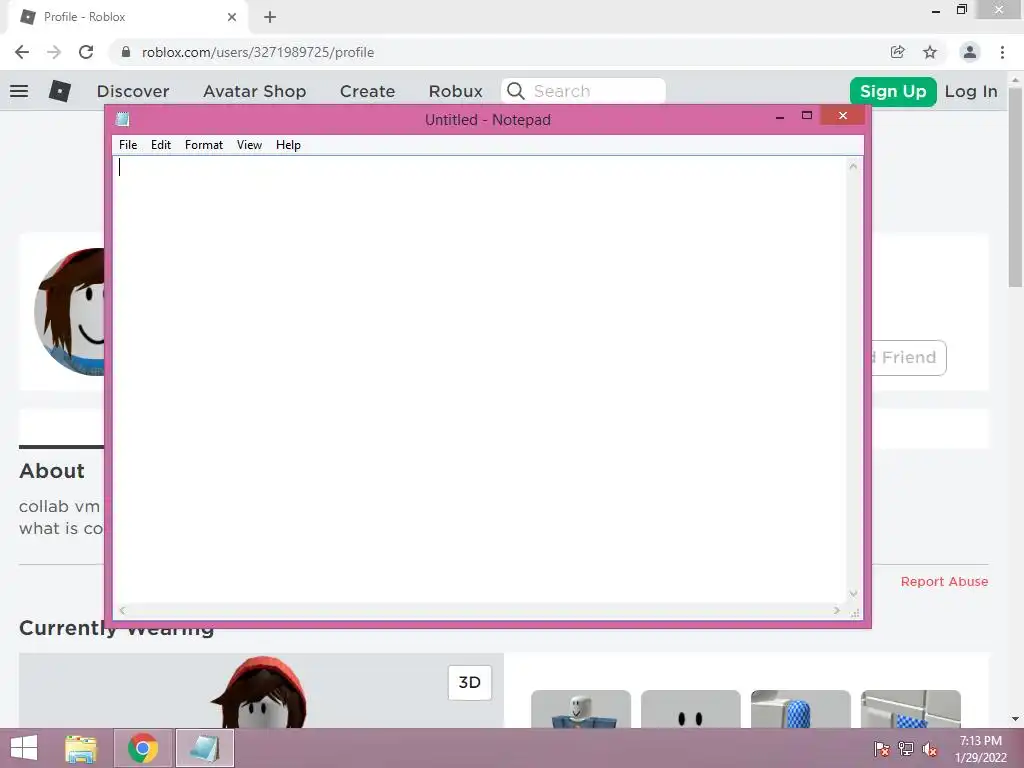The width and height of the screenshot is (1024, 768).
Task: Open the Chrome profile avatar icon
Action: coord(970,52)
